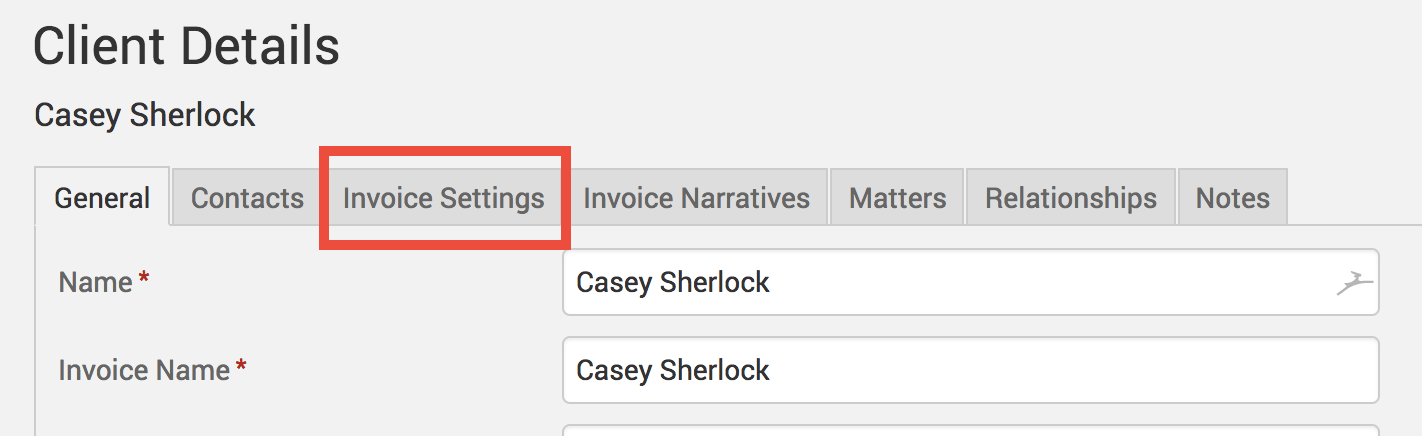
Task: Click the Invoice Name field label
Action: pyautogui.click(x=144, y=371)
